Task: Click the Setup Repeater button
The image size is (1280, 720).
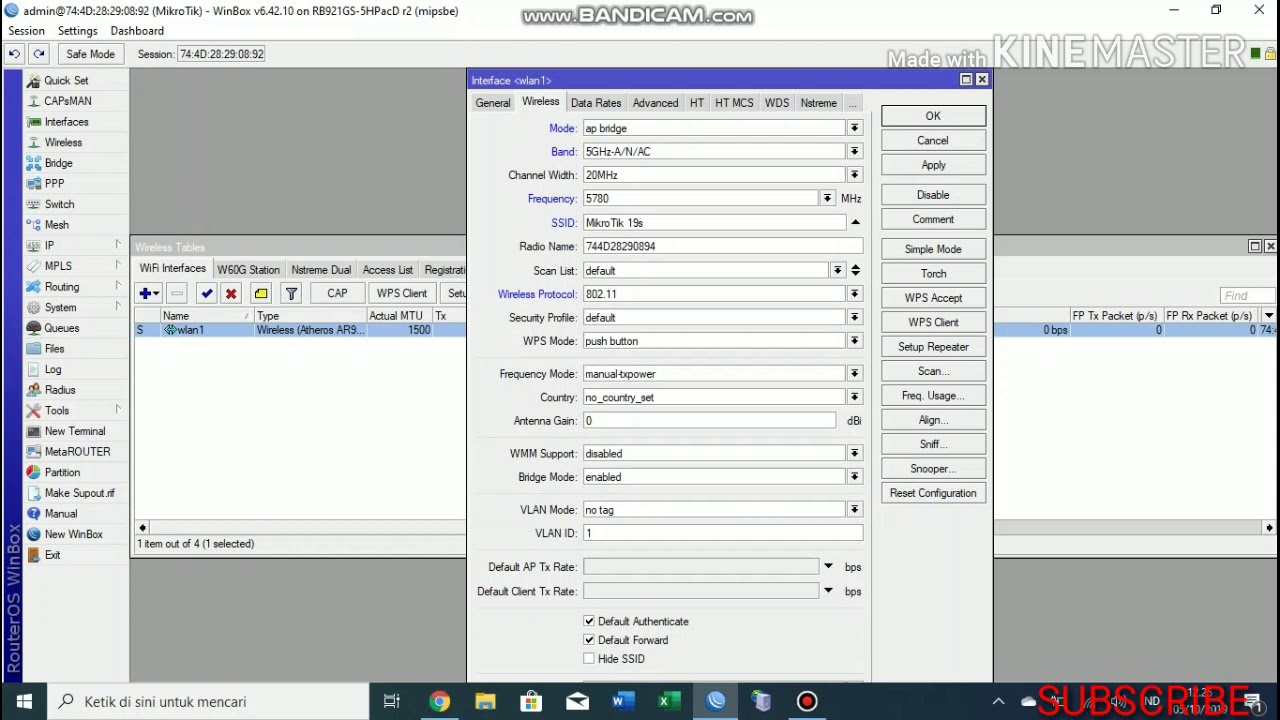Action: pyautogui.click(x=933, y=347)
